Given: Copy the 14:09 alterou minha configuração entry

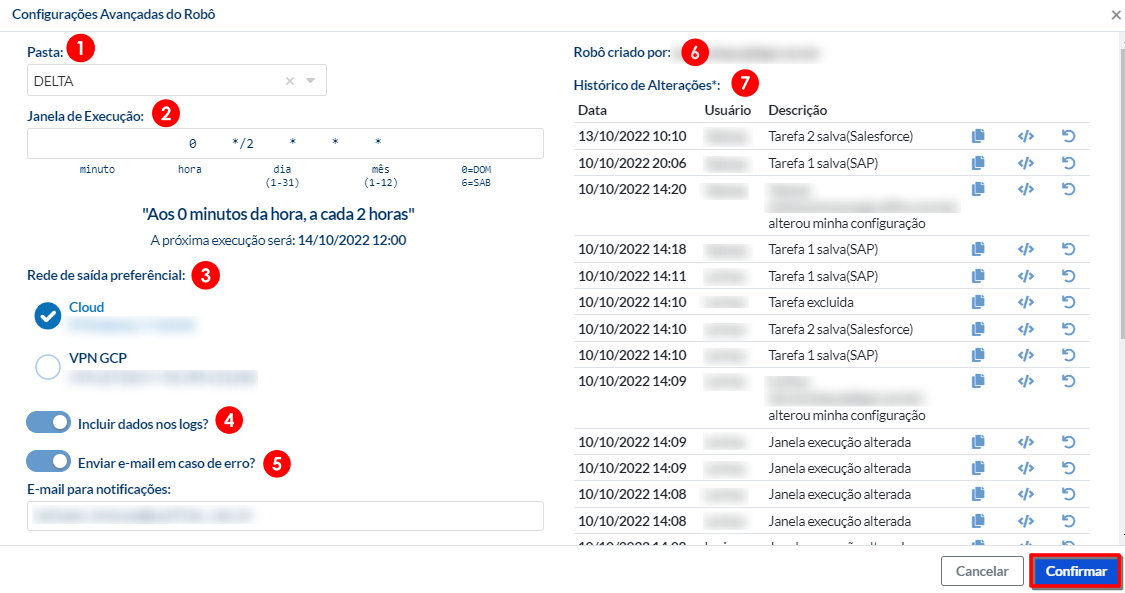Looking at the screenshot, I should [978, 381].
